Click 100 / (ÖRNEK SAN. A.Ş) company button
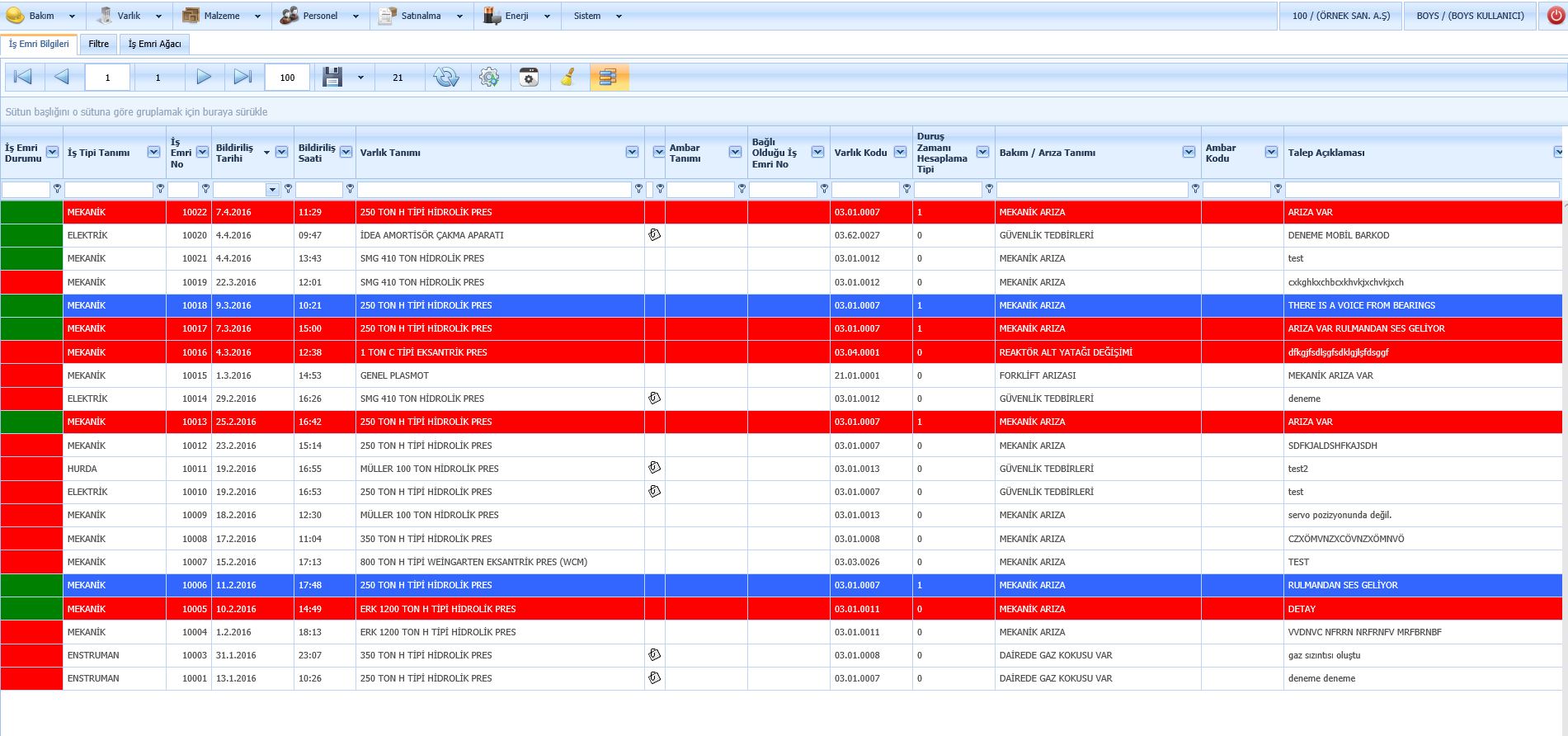This screenshot has width=1568, height=736. click(1341, 16)
